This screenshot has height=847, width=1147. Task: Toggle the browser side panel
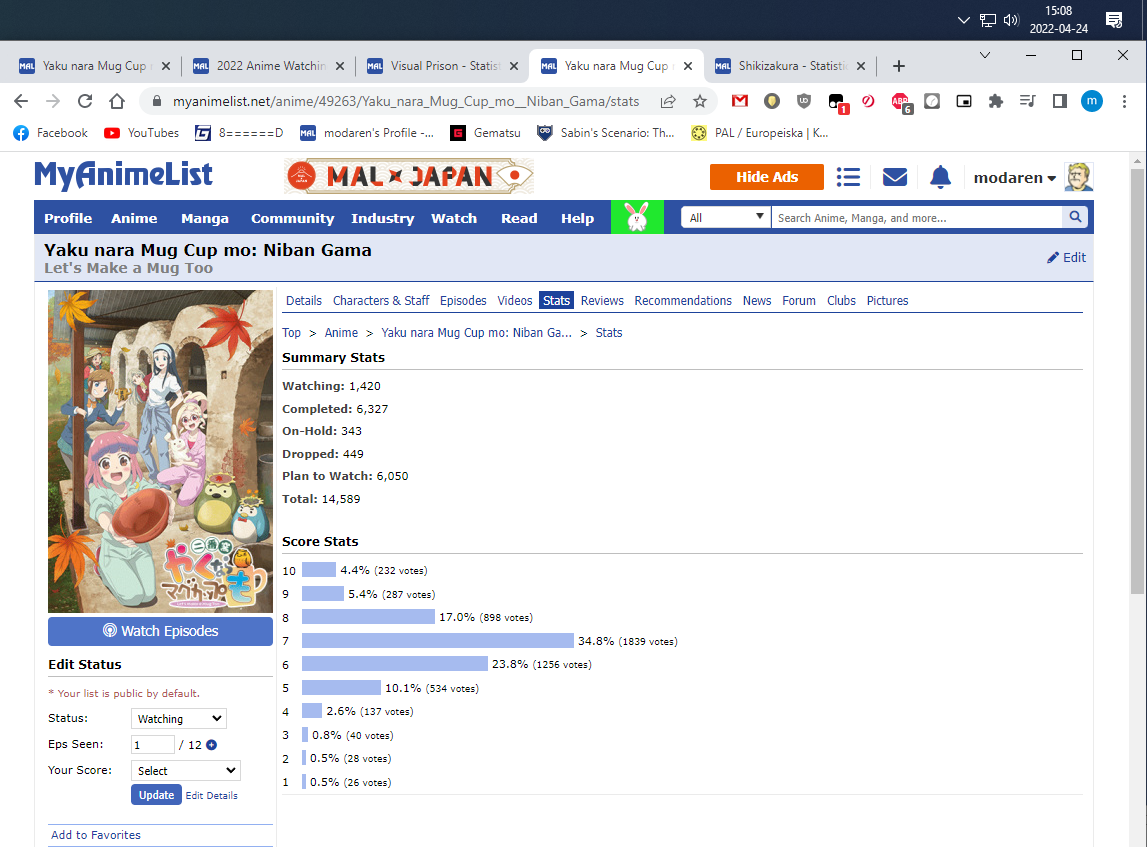coord(1059,101)
